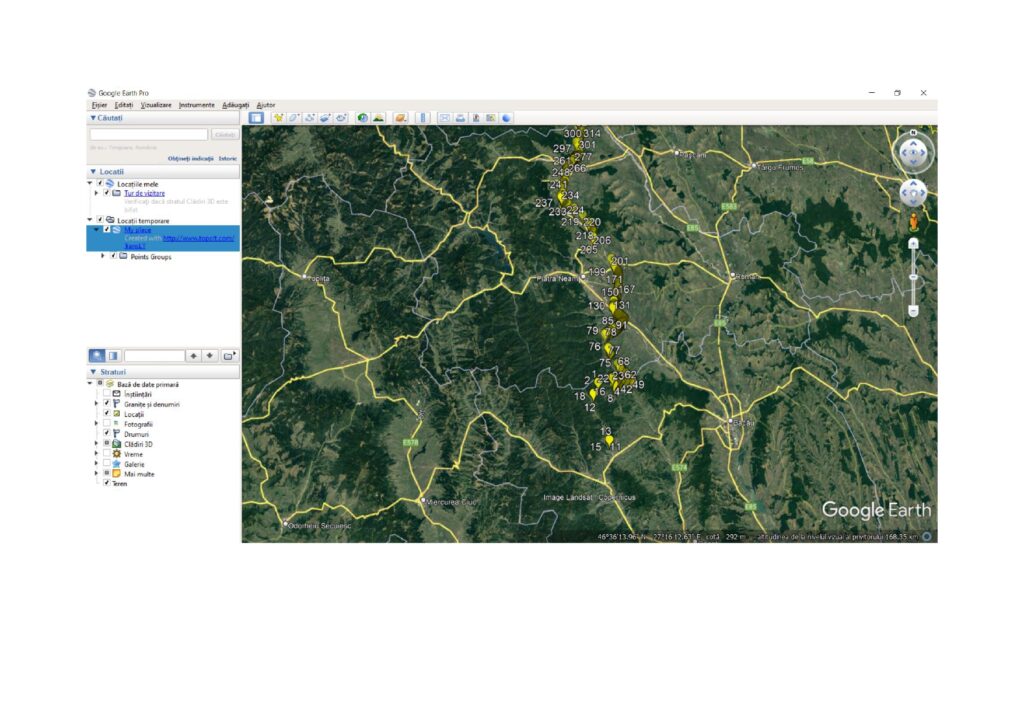Toggle the sunlight across landscape icon
This screenshot has height=724, width=1024.
pos(379,118)
